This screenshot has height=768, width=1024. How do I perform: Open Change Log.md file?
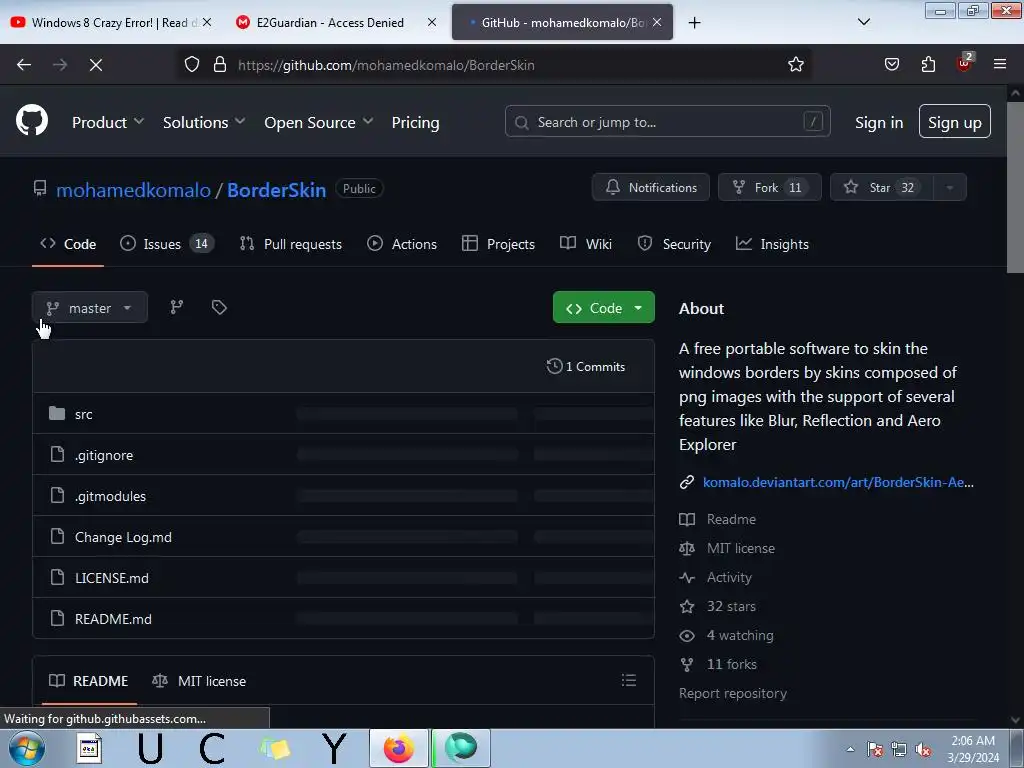tap(123, 537)
